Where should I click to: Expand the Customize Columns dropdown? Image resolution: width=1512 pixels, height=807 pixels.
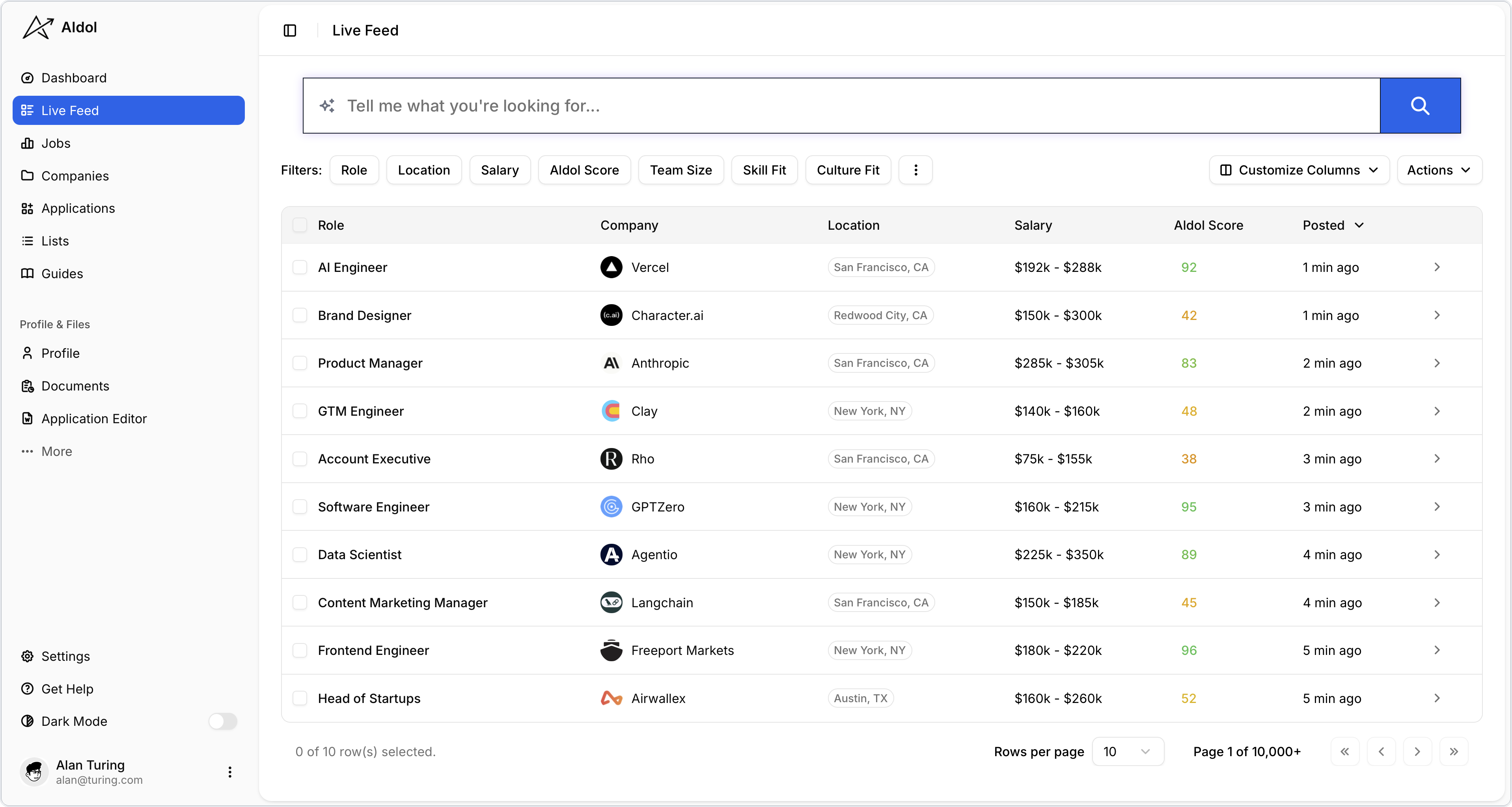click(x=1298, y=170)
